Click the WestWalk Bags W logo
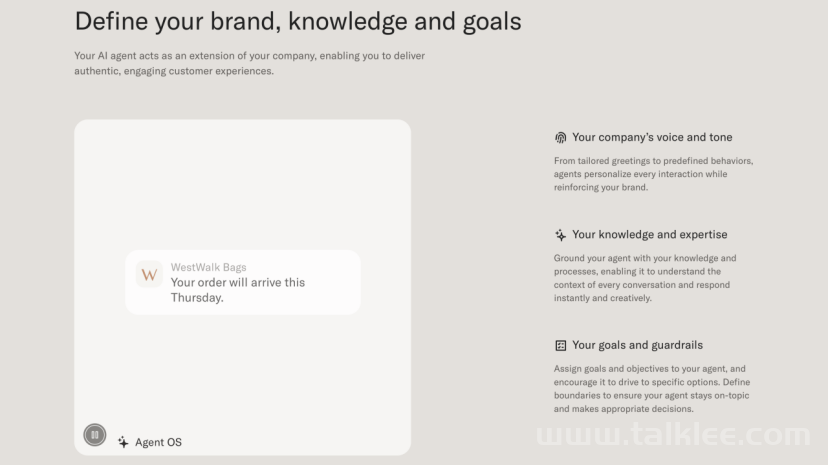The image size is (828, 465). click(x=149, y=274)
